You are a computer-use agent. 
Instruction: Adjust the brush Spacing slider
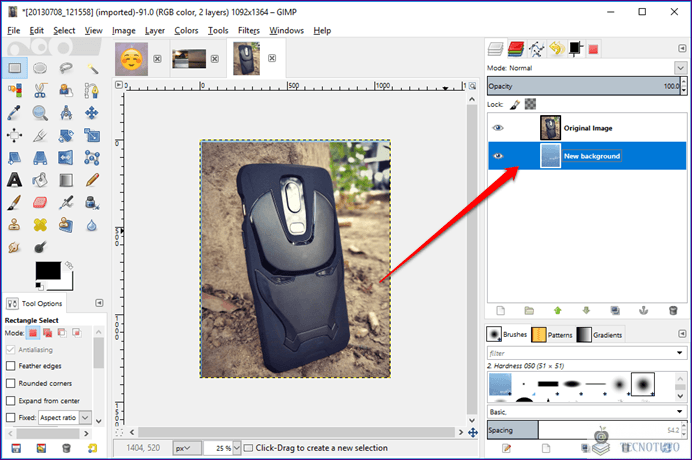[x=584, y=430]
